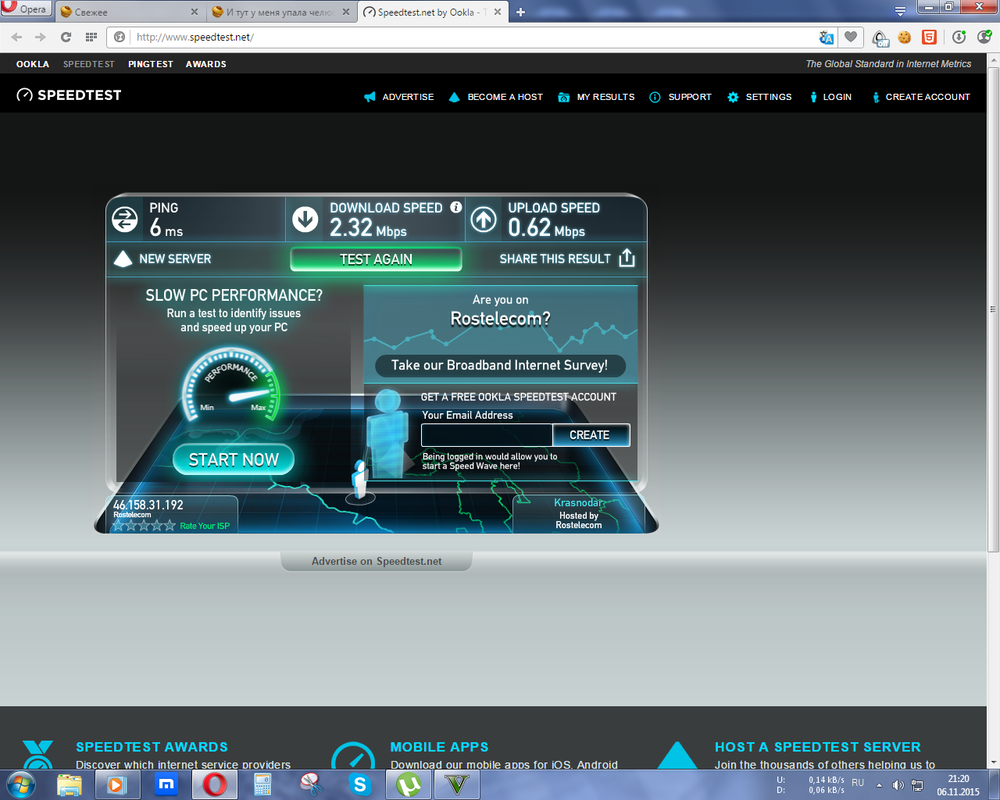The width and height of the screenshot is (1000, 800).
Task: Open Maxthon browser from the taskbar
Action: 166,785
